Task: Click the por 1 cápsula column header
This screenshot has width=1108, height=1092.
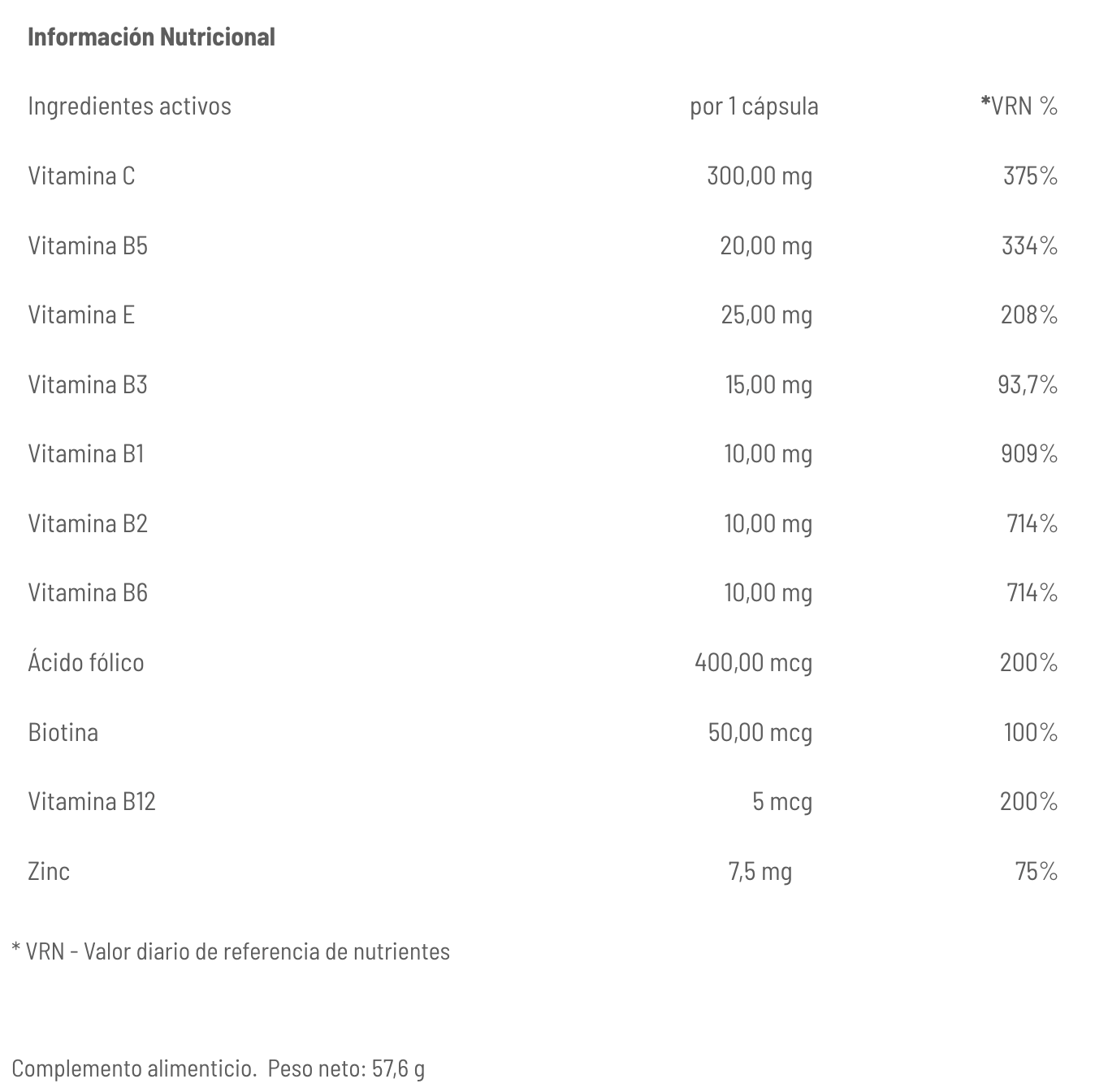Action: (x=754, y=106)
